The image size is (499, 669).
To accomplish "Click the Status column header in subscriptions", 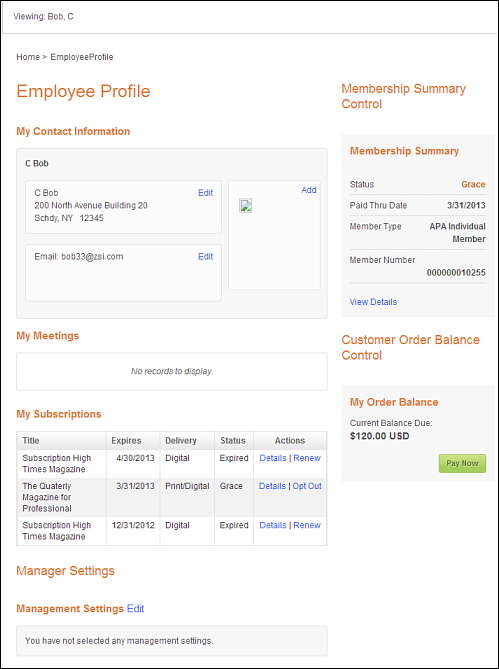I will coord(234,441).
